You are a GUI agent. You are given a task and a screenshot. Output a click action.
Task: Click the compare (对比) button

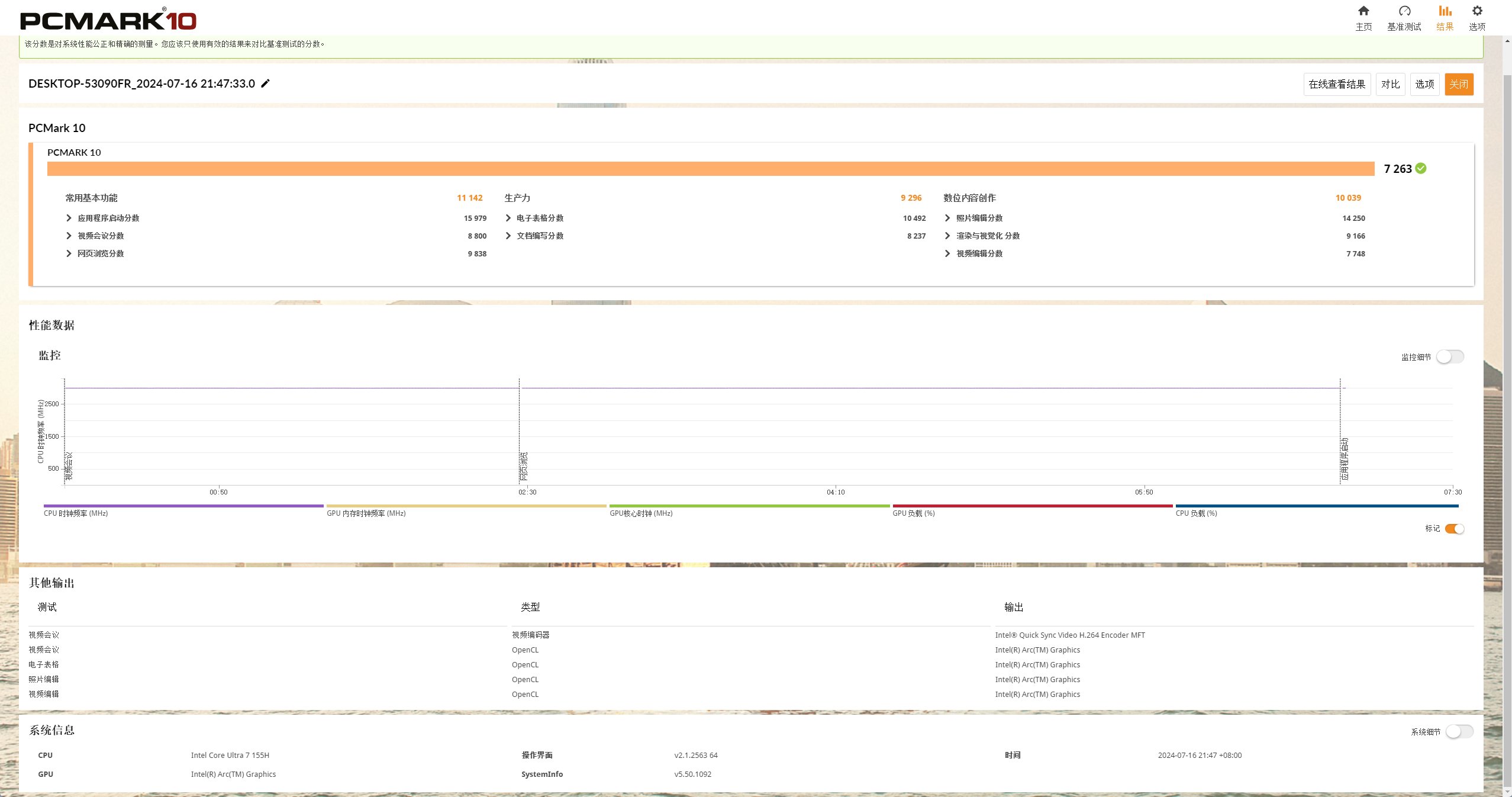click(1390, 84)
